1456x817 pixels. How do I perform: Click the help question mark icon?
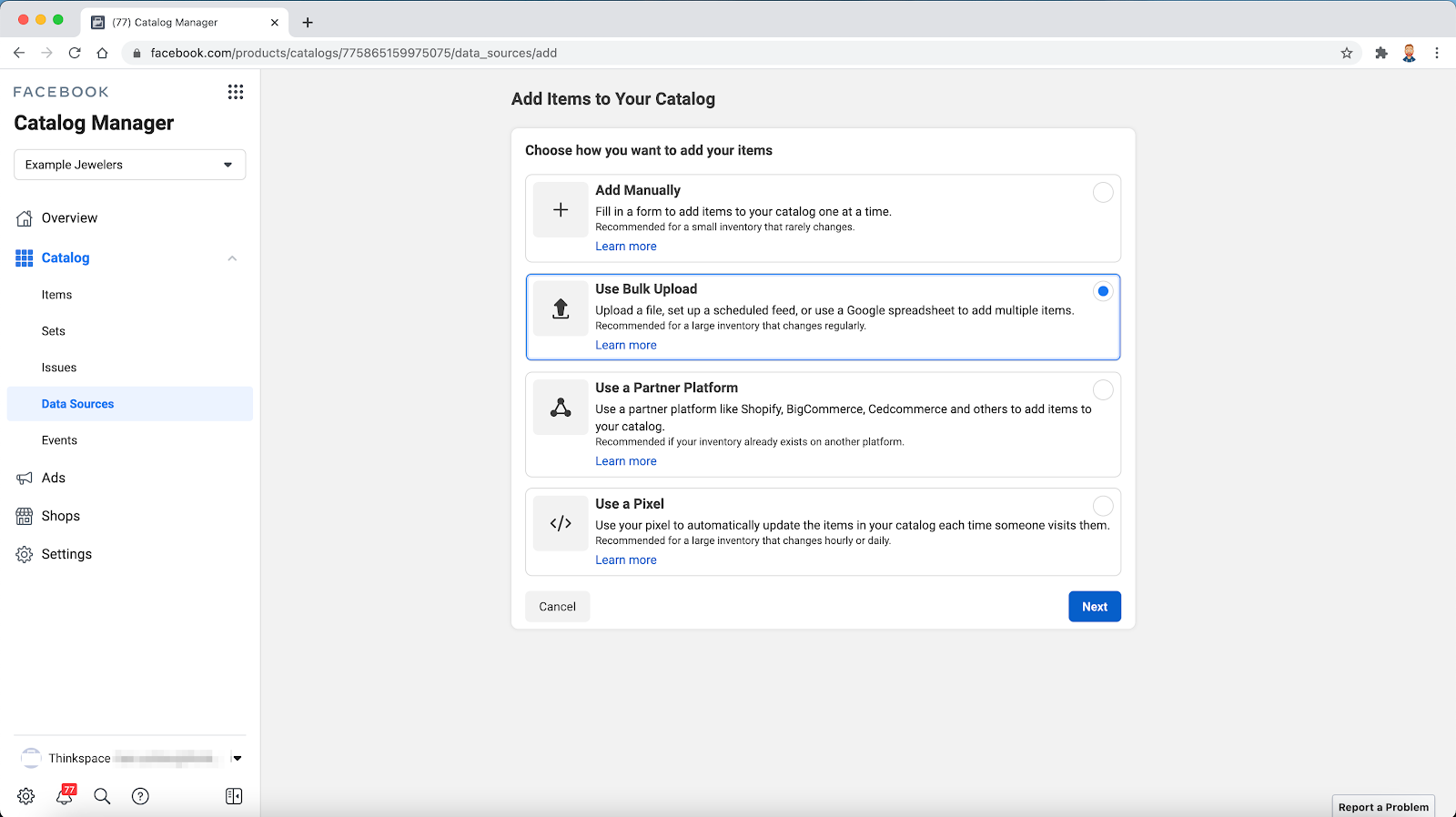click(x=140, y=796)
